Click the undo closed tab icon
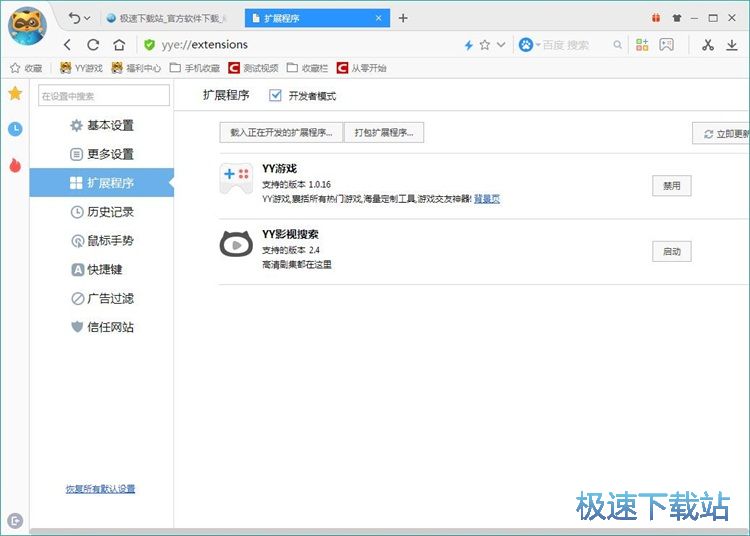This screenshot has height=536, width=750. [x=75, y=18]
